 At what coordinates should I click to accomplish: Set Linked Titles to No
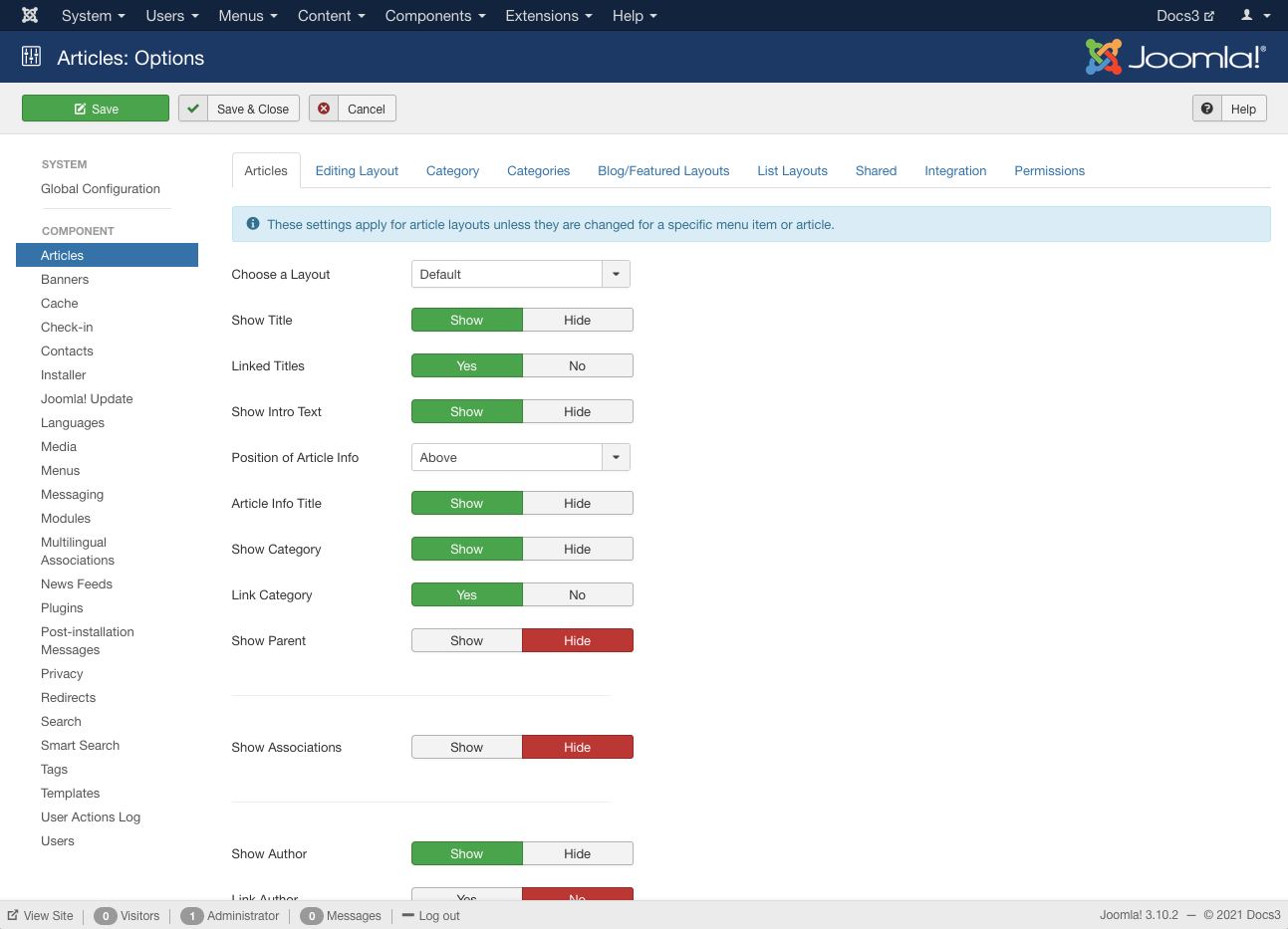pos(577,365)
